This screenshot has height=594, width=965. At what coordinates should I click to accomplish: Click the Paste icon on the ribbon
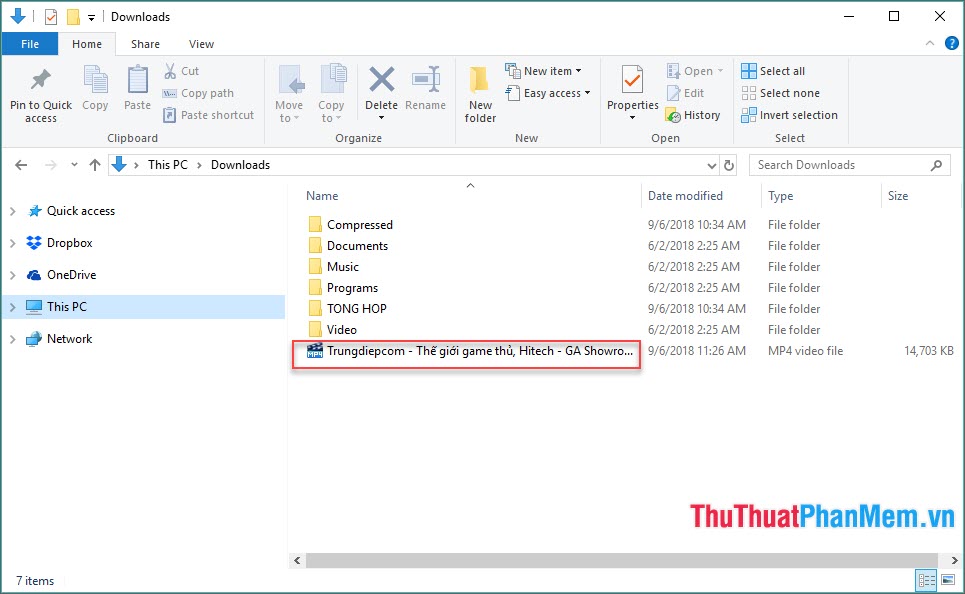click(x=137, y=90)
